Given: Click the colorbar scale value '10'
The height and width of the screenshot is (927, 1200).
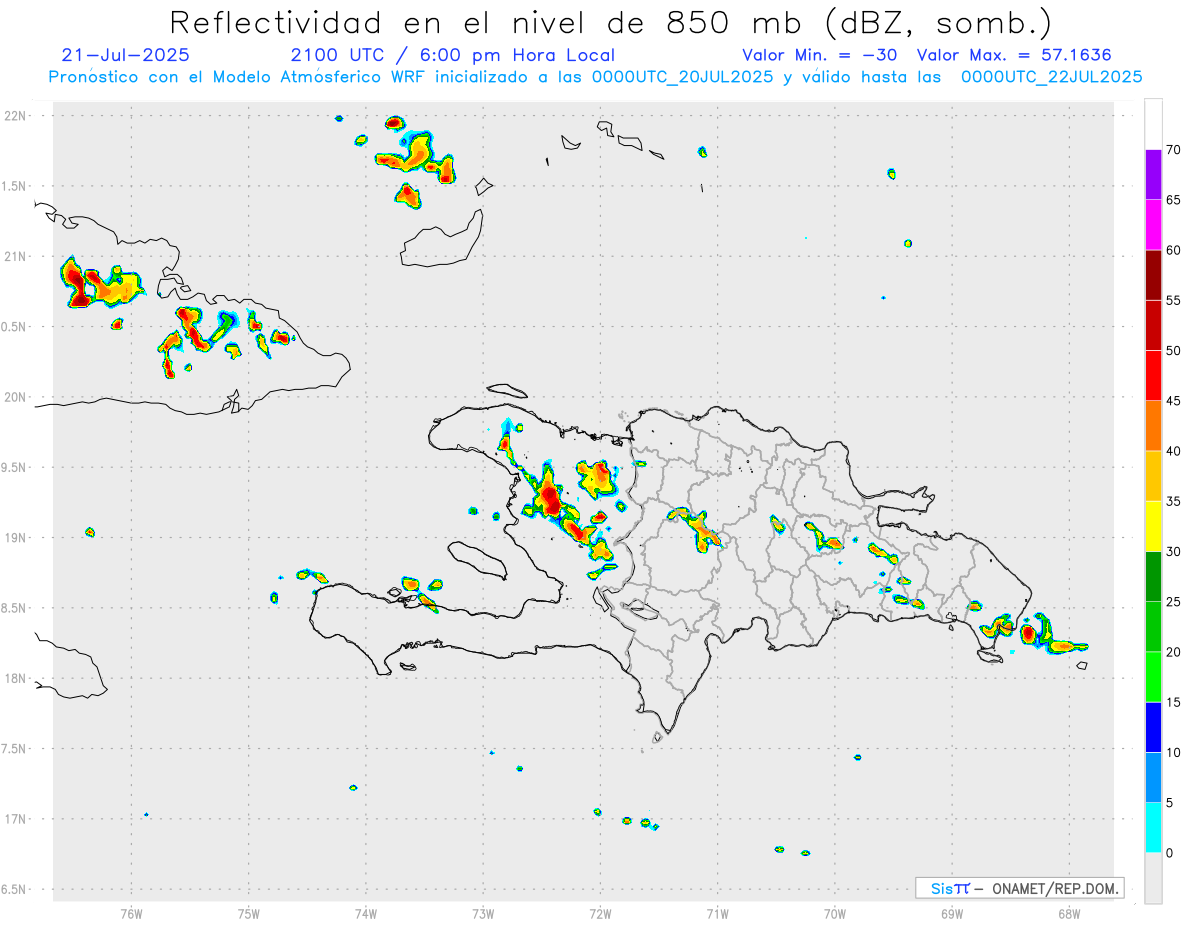Looking at the screenshot, I should 1174,753.
